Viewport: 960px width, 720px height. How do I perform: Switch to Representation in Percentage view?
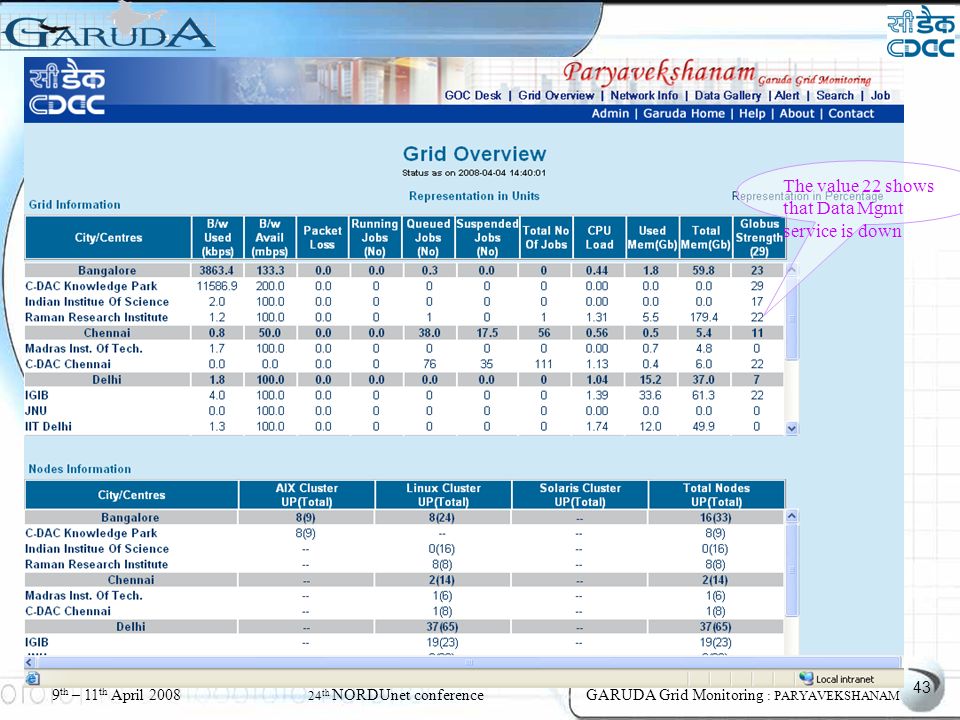(808, 196)
